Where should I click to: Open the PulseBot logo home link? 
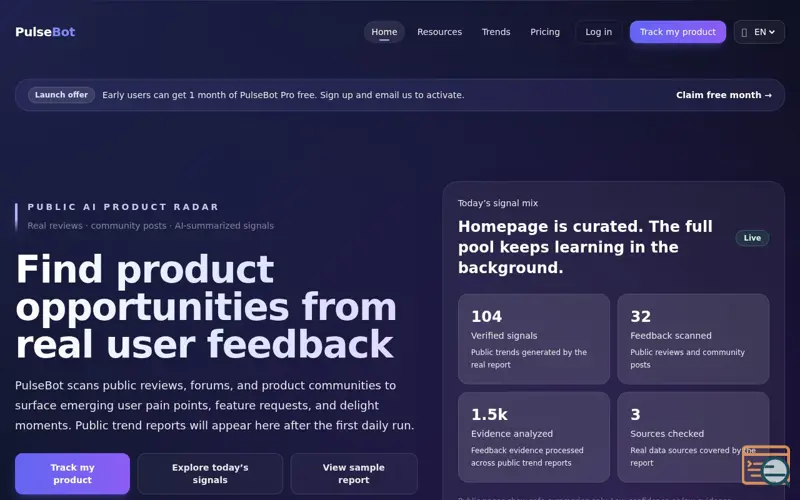[x=45, y=32]
